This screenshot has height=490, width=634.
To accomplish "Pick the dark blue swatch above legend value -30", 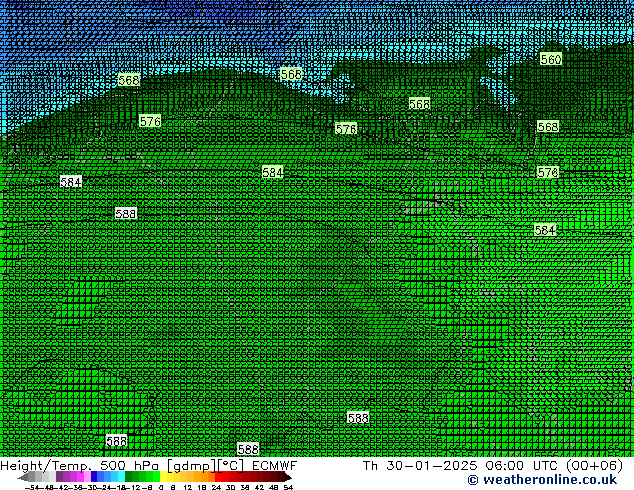I will pyautogui.click(x=94, y=477).
